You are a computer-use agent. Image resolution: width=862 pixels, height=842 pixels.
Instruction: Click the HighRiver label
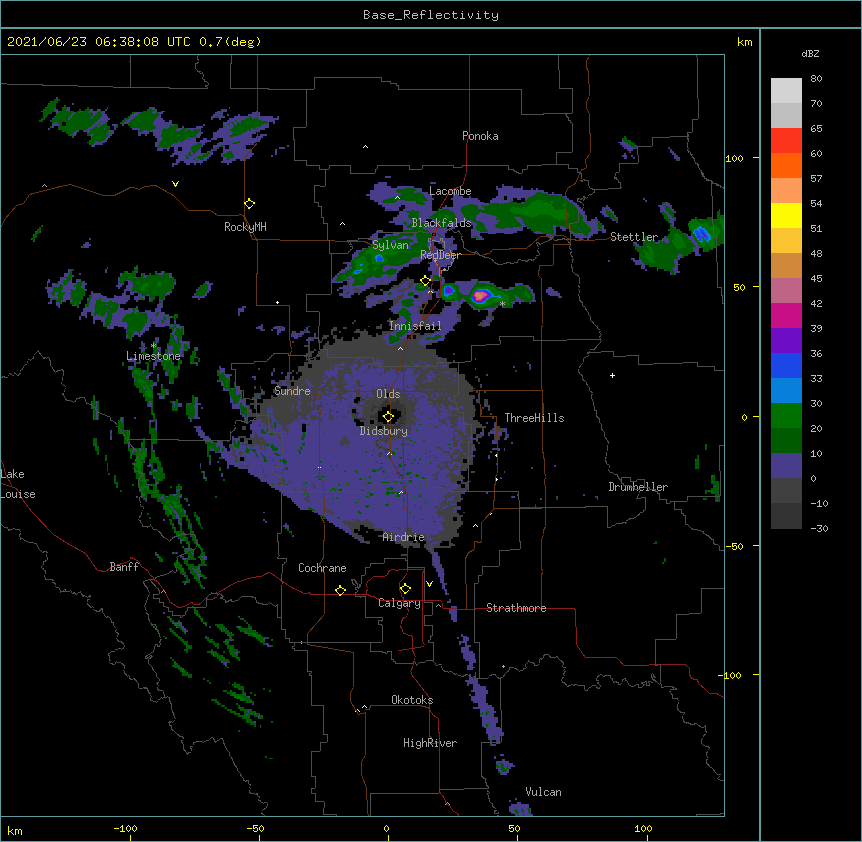(430, 743)
